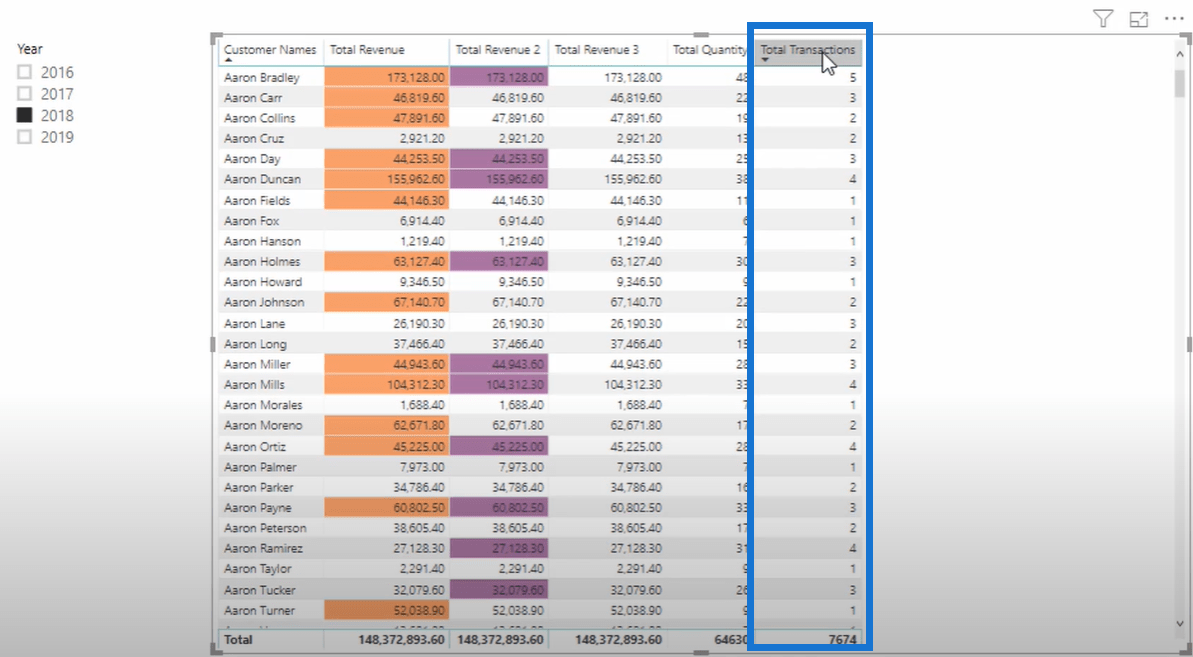
Task: Click purple Total Revenue 2 cell 27,128.30
Action: tap(499, 548)
